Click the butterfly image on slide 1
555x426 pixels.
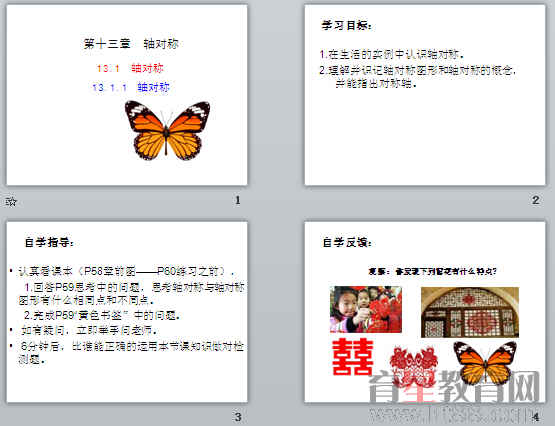click(x=167, y=130)
